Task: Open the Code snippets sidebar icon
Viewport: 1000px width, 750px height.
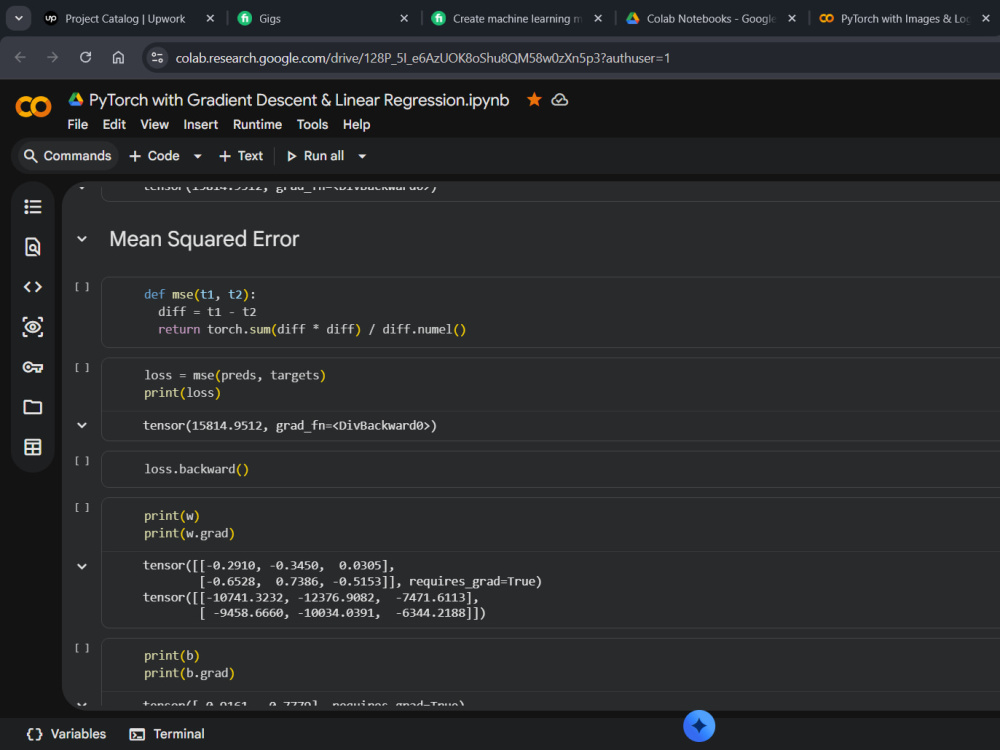Action: [33, 287]
